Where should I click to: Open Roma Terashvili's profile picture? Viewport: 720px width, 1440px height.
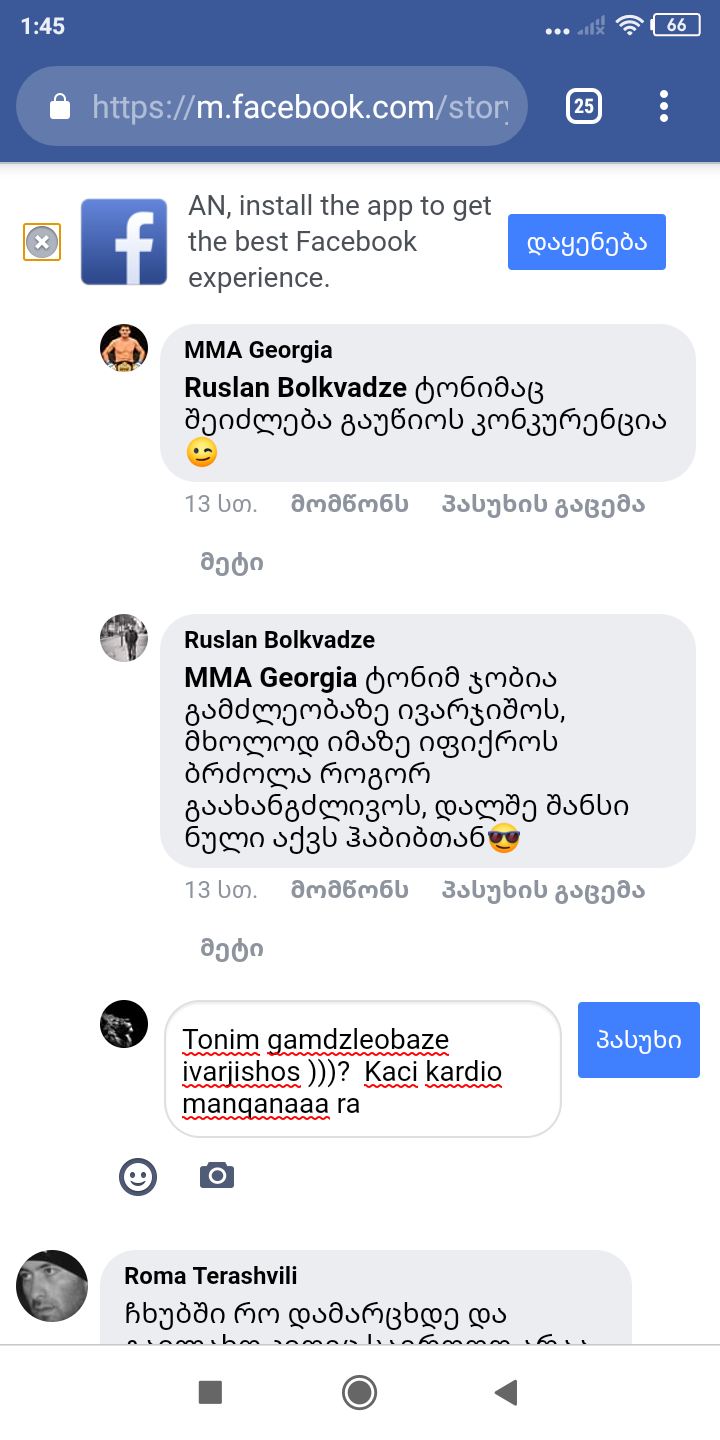click(x=51, y=1286)
